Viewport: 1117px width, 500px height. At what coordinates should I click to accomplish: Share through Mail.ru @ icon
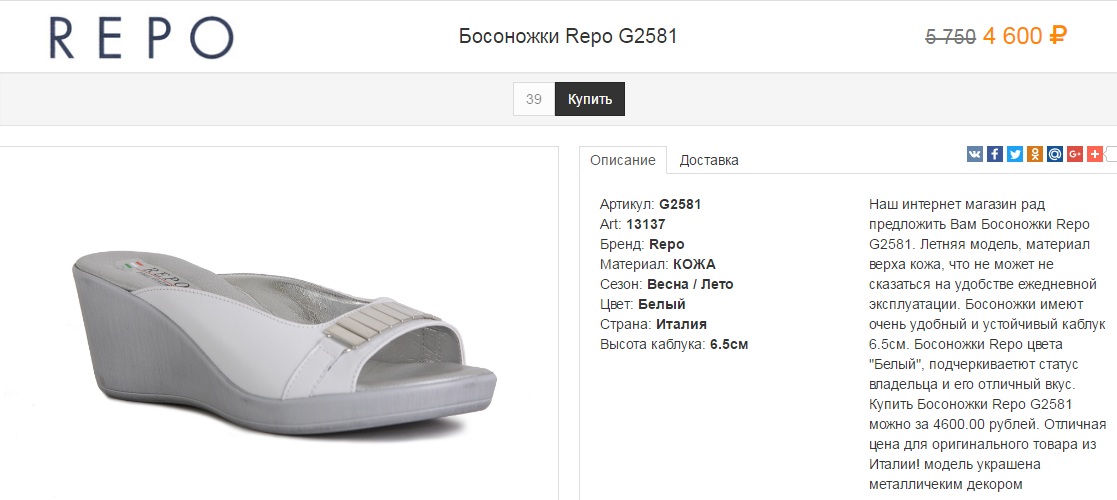click(1055, 154)
